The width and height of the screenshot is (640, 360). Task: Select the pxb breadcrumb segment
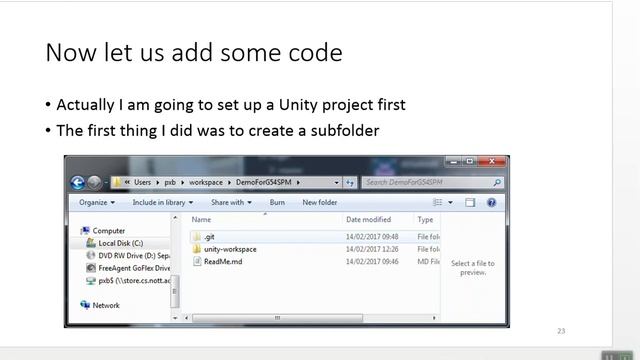pos(170,182)
